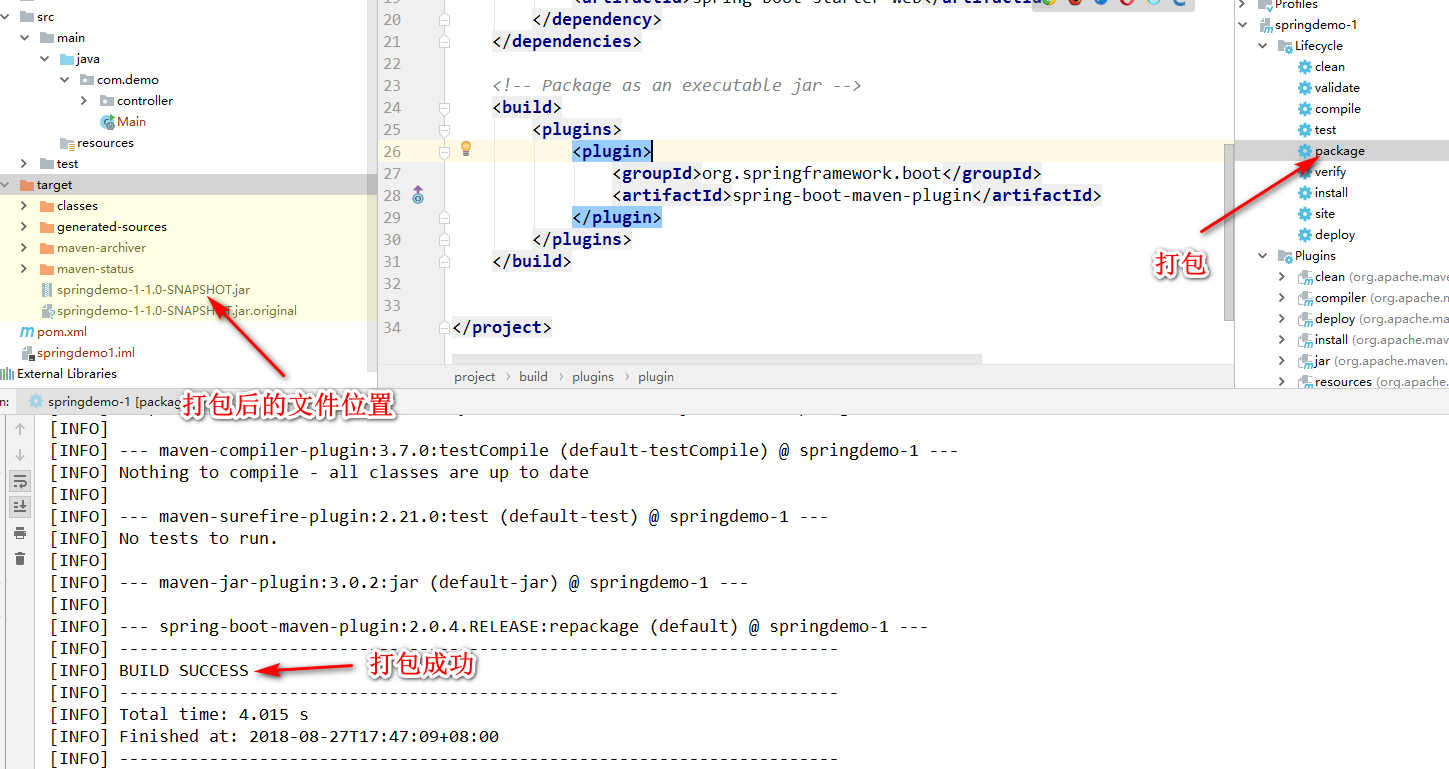The width and height of the screenshot is (1449, 769).
Task: Collapse the Lifecycle node in Maven panel
Action: 1263,46
